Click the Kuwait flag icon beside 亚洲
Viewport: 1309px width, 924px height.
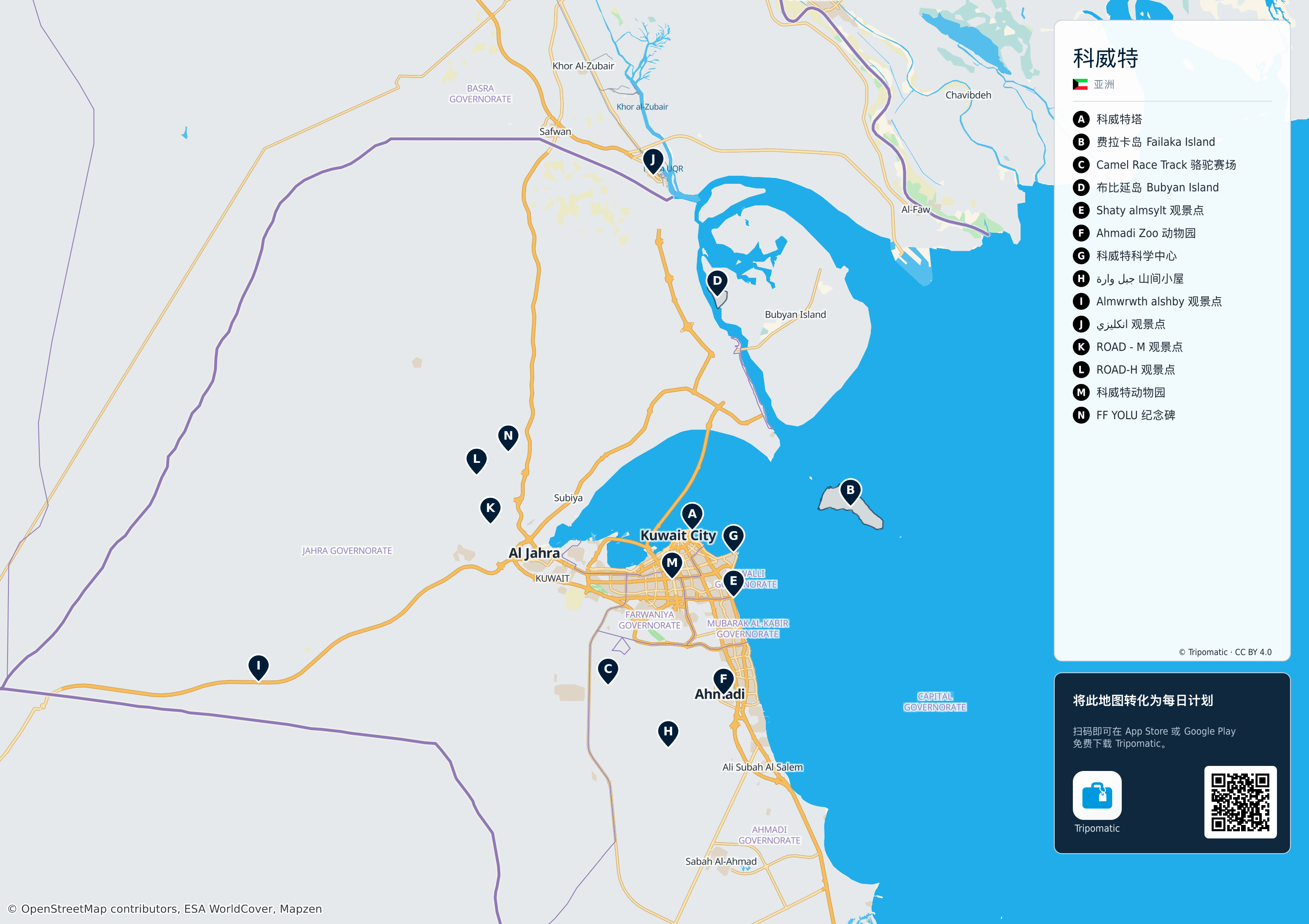(1080, 84)
